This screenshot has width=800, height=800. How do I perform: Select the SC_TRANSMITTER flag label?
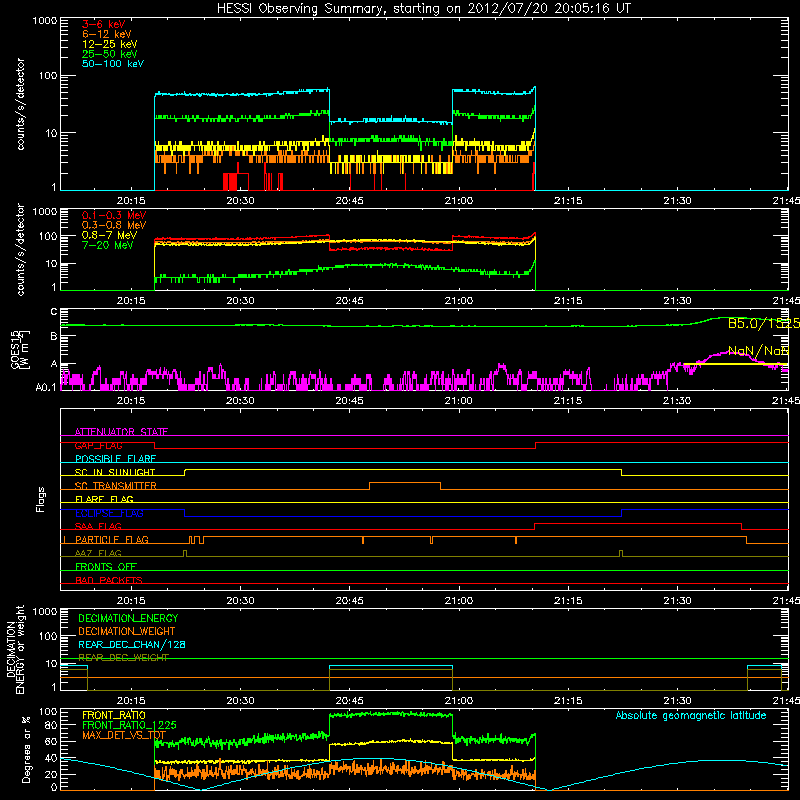116,486
